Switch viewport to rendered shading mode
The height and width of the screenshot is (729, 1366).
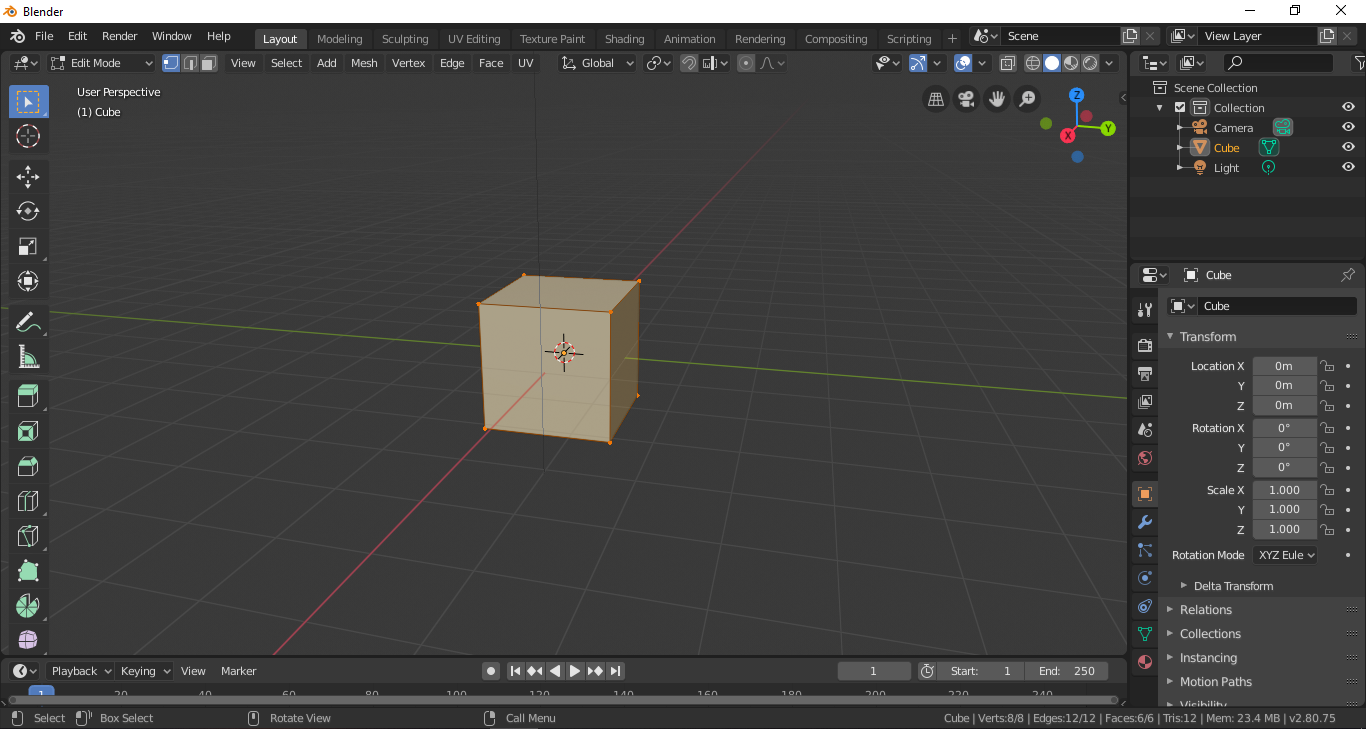[1089, 63]
